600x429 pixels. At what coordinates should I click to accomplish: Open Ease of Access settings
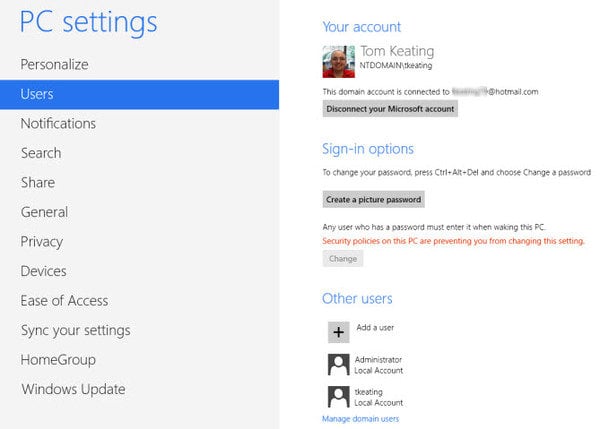64,300
